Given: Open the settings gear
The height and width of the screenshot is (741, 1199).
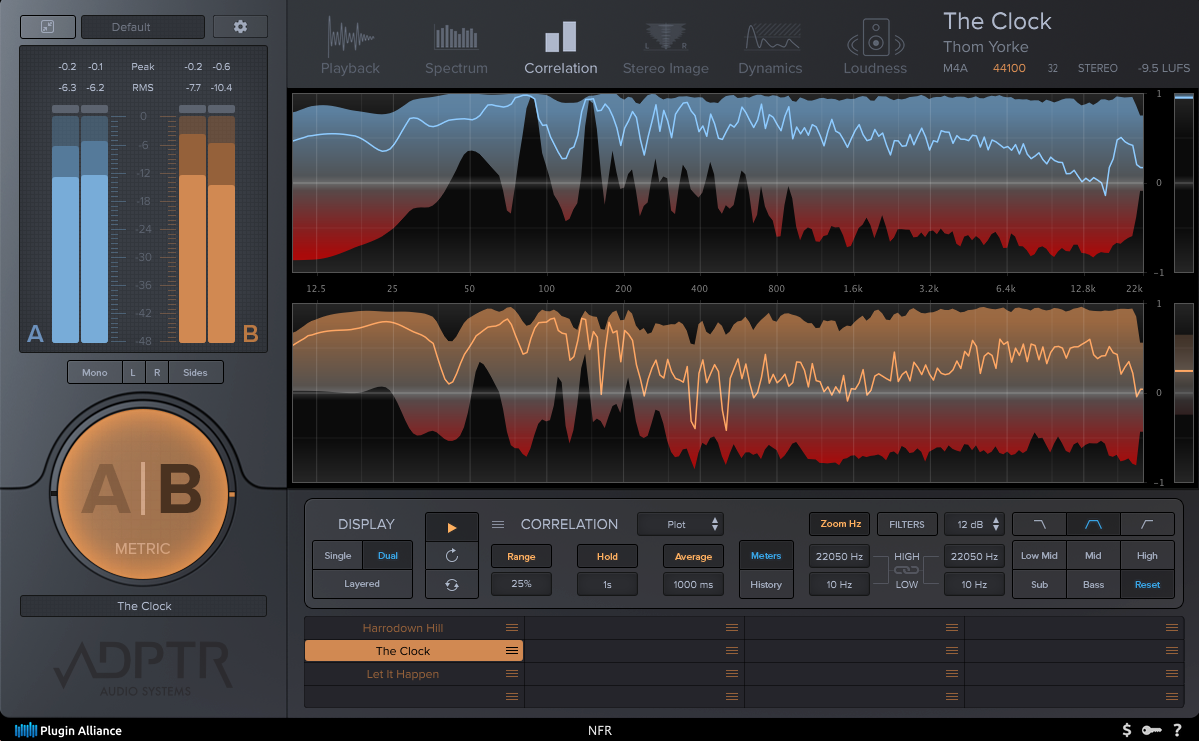Looking at the screenshot, I should (240, 27).
